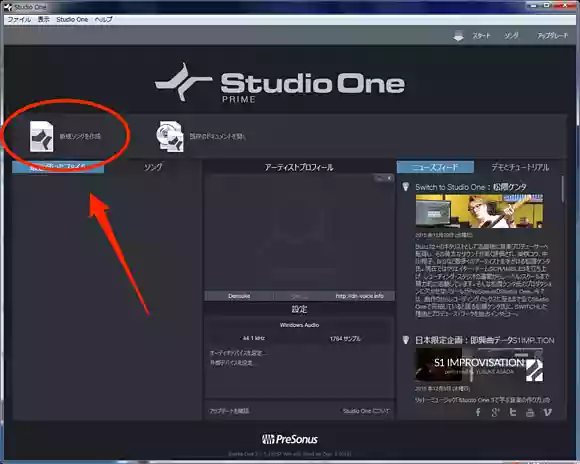Image resolution: width=580 pixels, height=464 pixels.
Task: Click the lightbulb icon beside 日本限定企画 headline
Action: [406, 340]
